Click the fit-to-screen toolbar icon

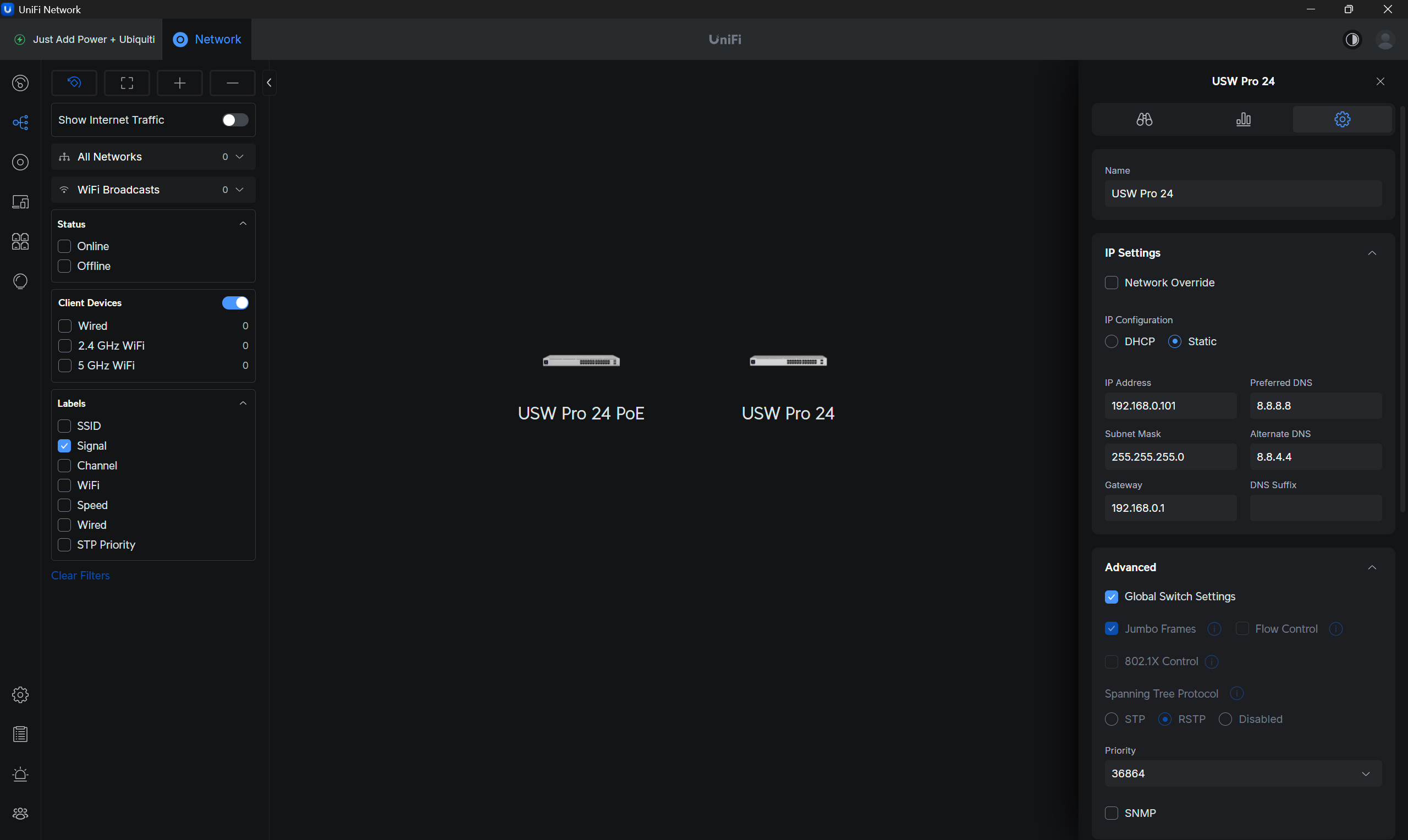click(127, 83)
